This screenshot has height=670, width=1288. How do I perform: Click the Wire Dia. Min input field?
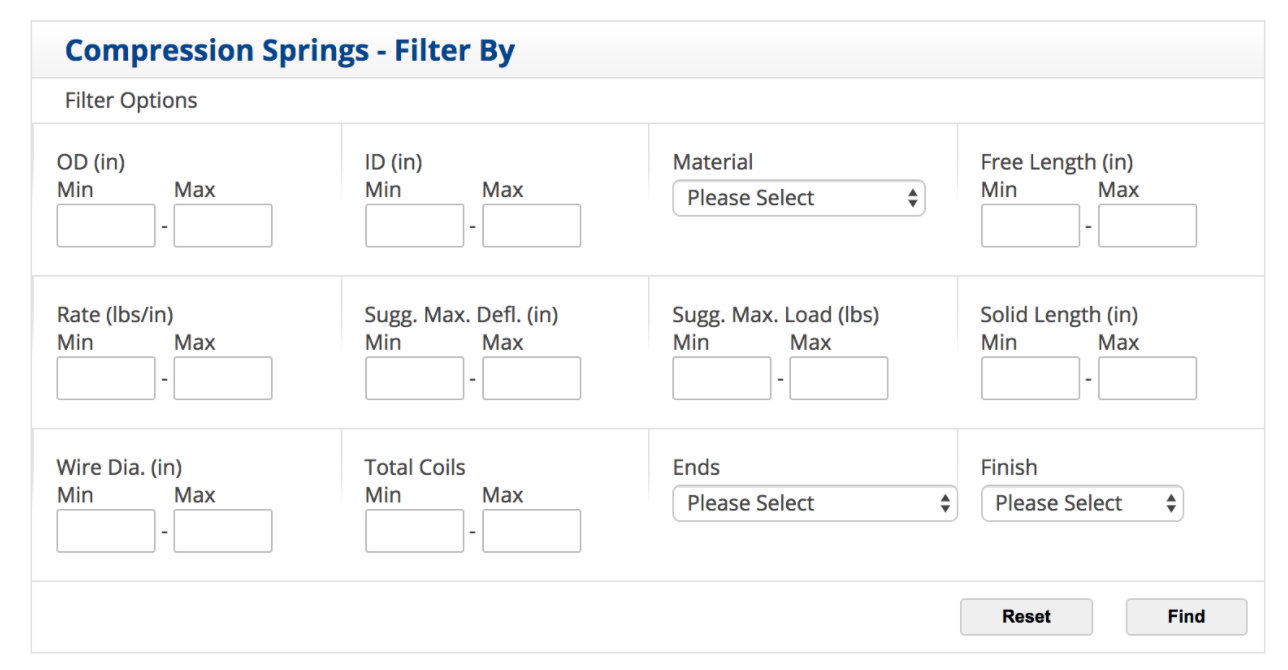106,530
